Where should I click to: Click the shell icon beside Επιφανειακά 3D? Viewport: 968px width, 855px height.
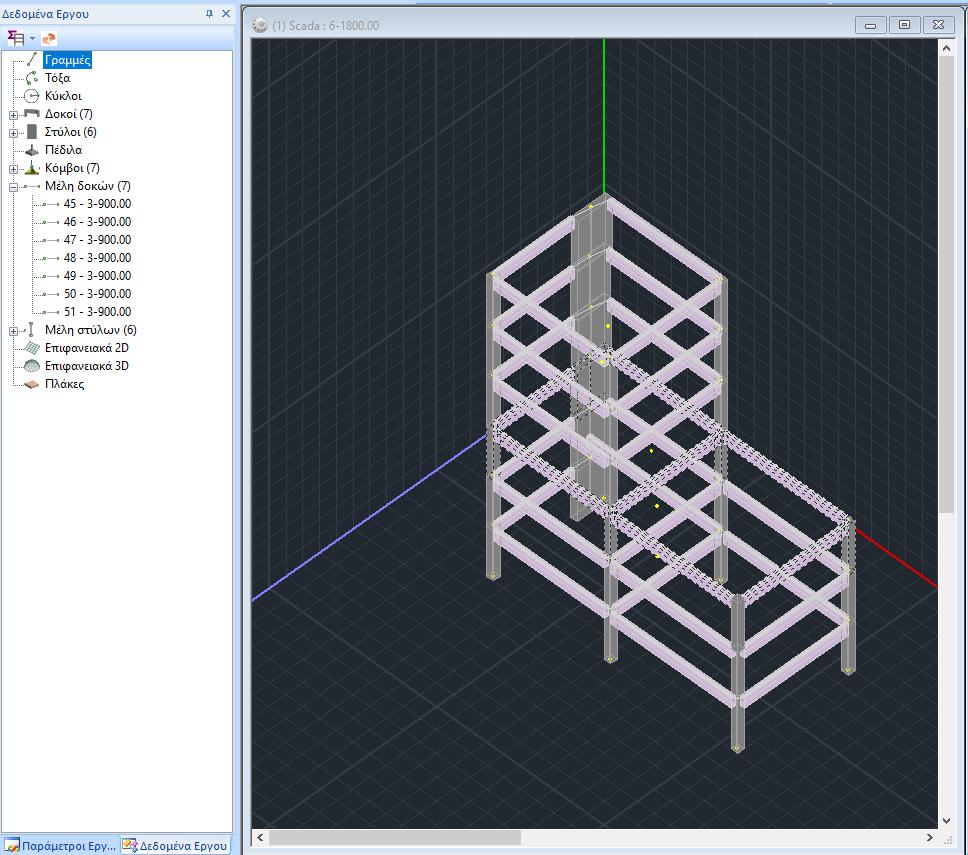click(x=32, y=366)
